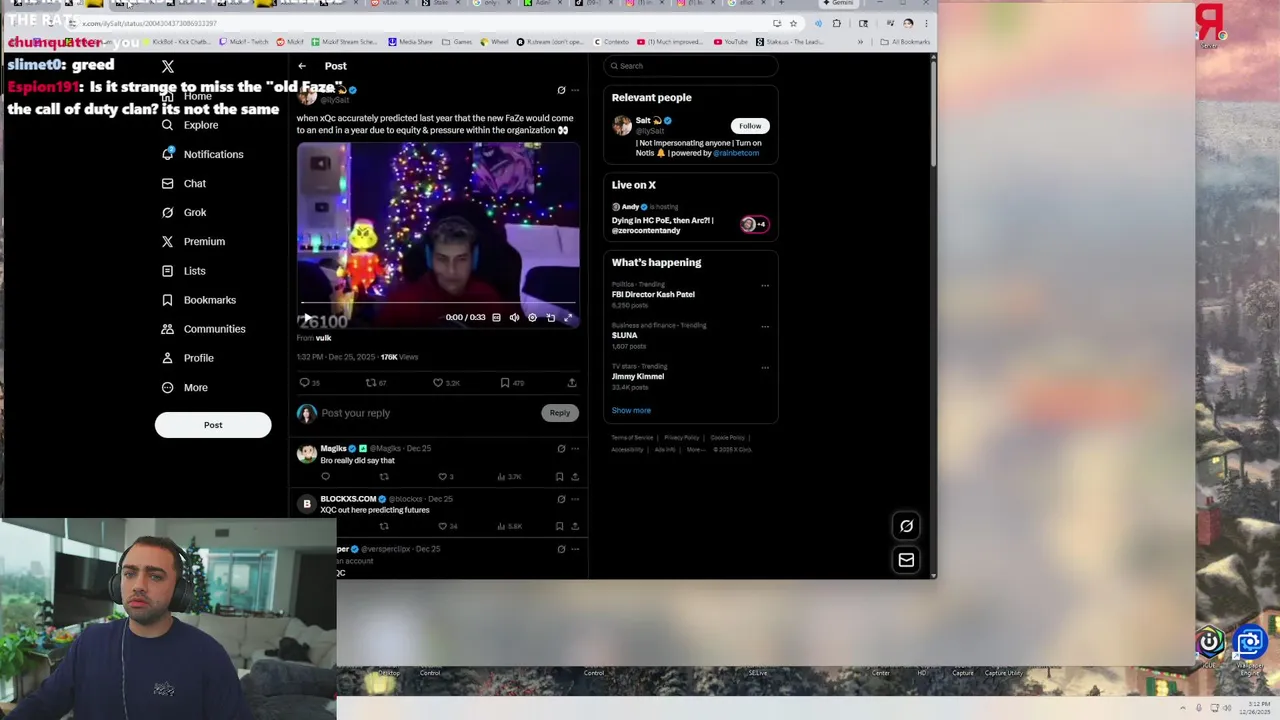Click the Grok icon on the main post
The width and height of the screenshot is (1280, 720).
tap(561, 90)
